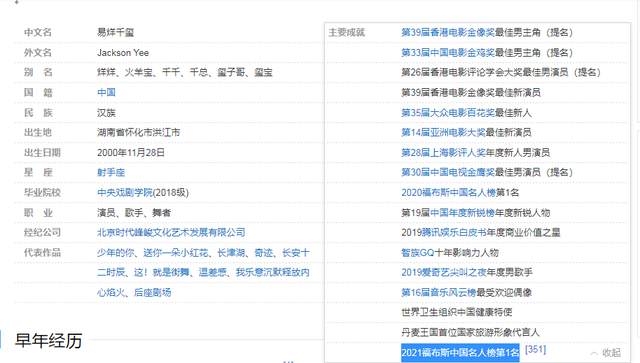Click highlighted 2021福布斯中国名人榜第1名 text
The width and height of the screenshot is (640, 363).
pos(460,353)
